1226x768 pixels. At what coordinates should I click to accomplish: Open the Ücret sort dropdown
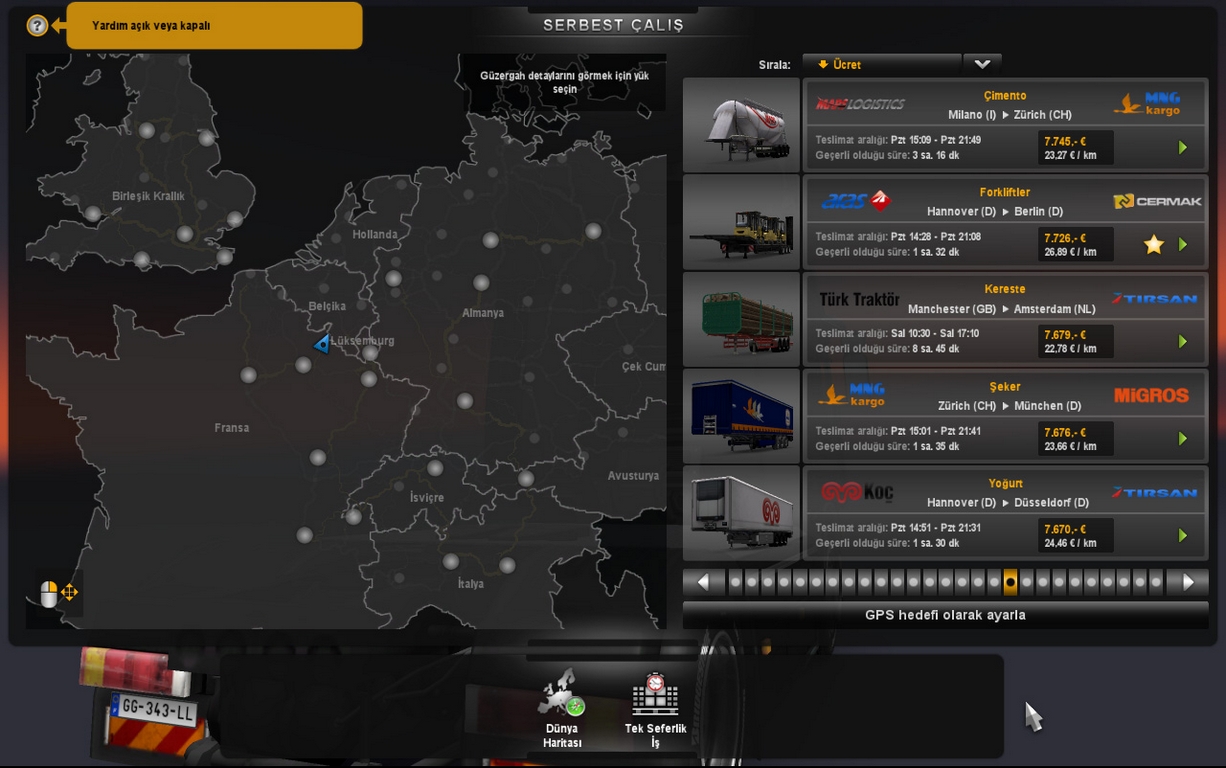[x=881, y=65]
